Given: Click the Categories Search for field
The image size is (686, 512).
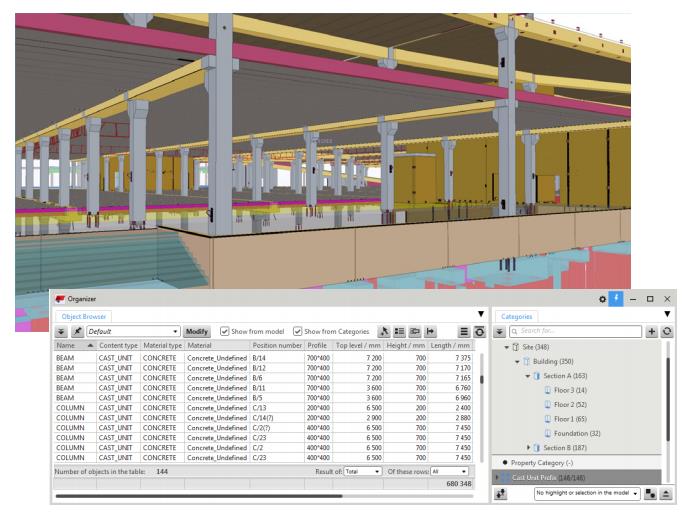Looking at the screenshot, I should [x=576, y=331].
